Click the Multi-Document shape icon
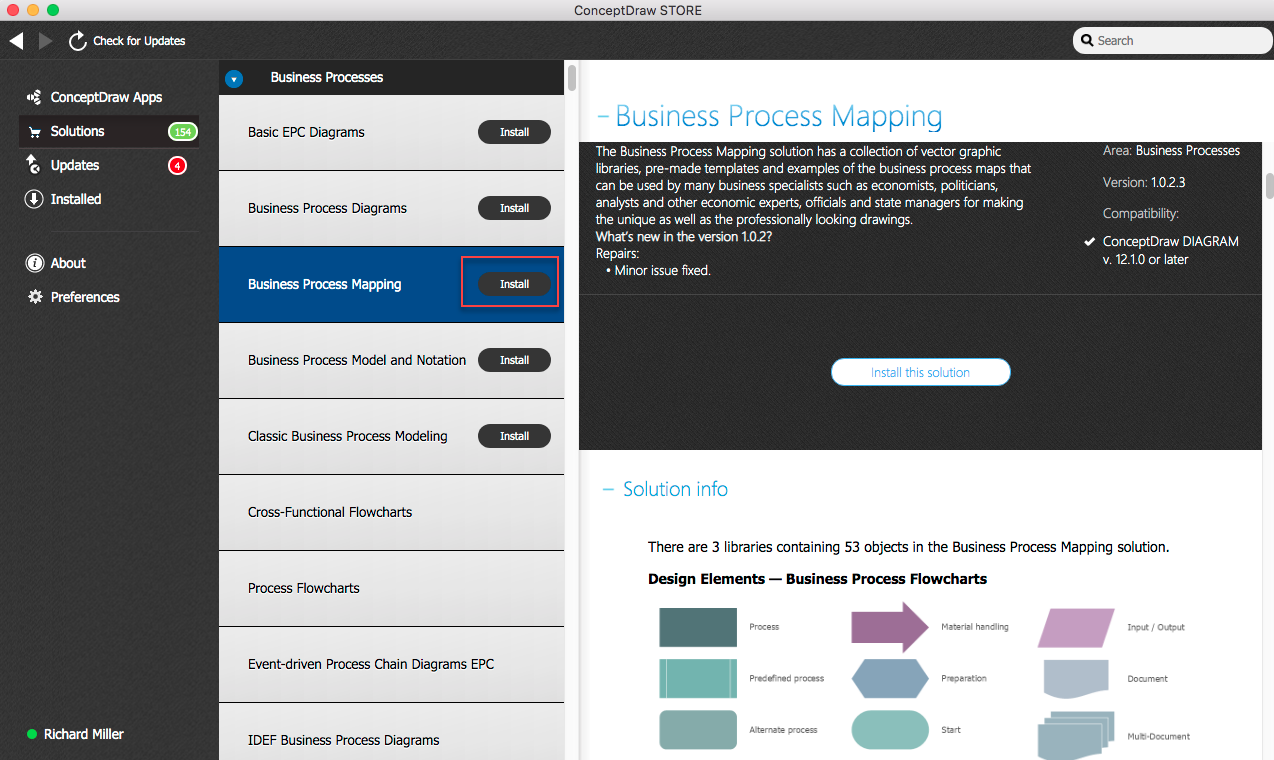The image size is (1274, 760). [x=1076, y=736]
